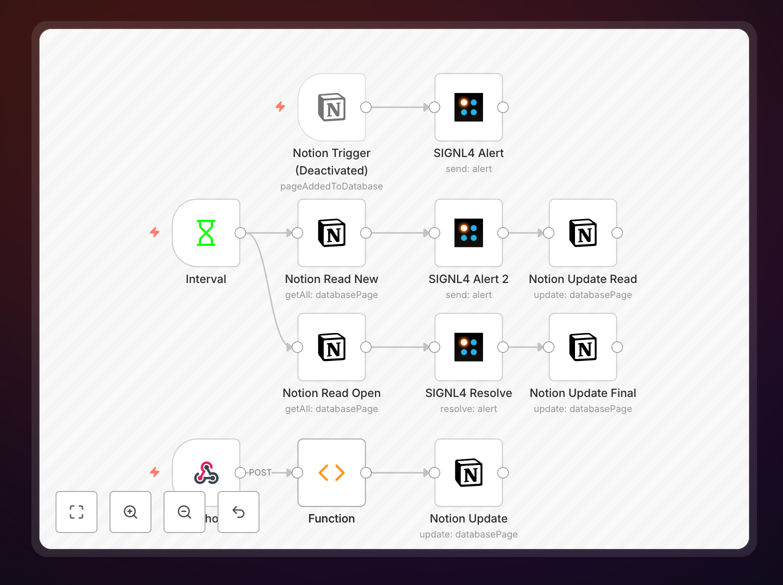Select the Interval hourglass node
Screen dimensions: 783x585
pos(206,233)
